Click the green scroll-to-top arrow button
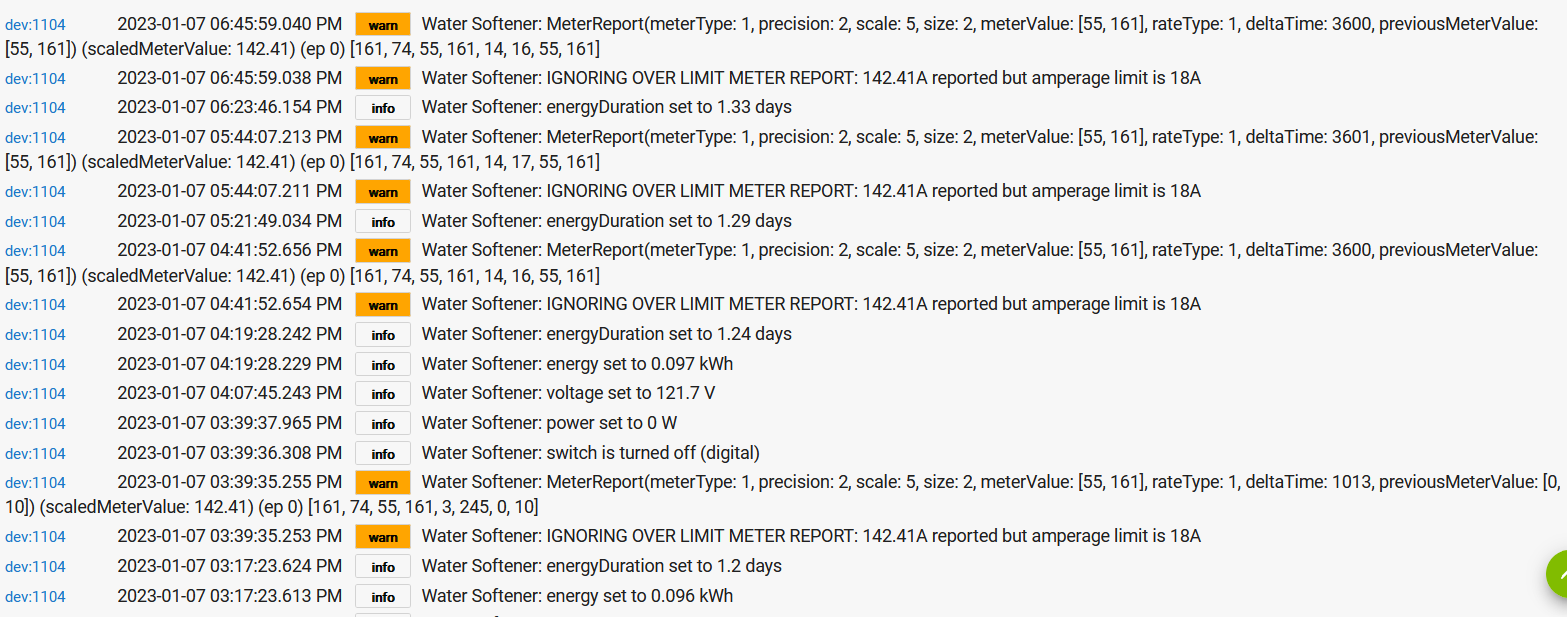The image size is (1567, 617). (1557, 574)
